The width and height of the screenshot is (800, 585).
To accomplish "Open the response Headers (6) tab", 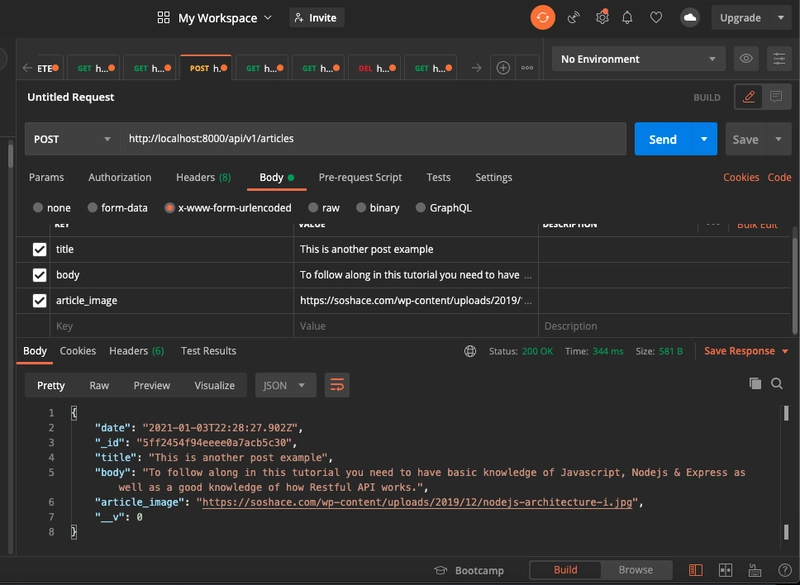I will pos(137,351).
